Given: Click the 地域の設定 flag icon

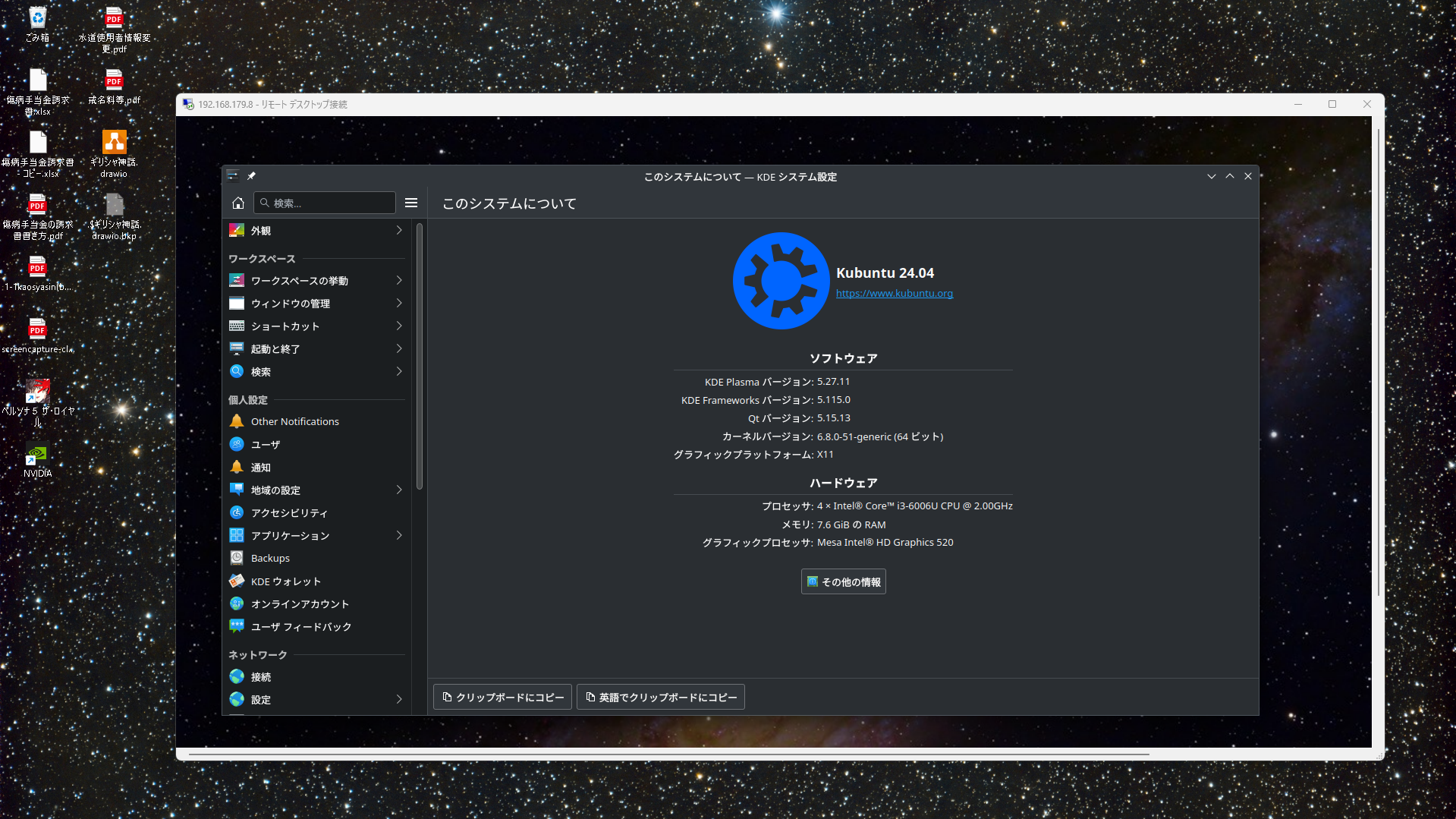Looking at the screenshot, I should 237,490.
